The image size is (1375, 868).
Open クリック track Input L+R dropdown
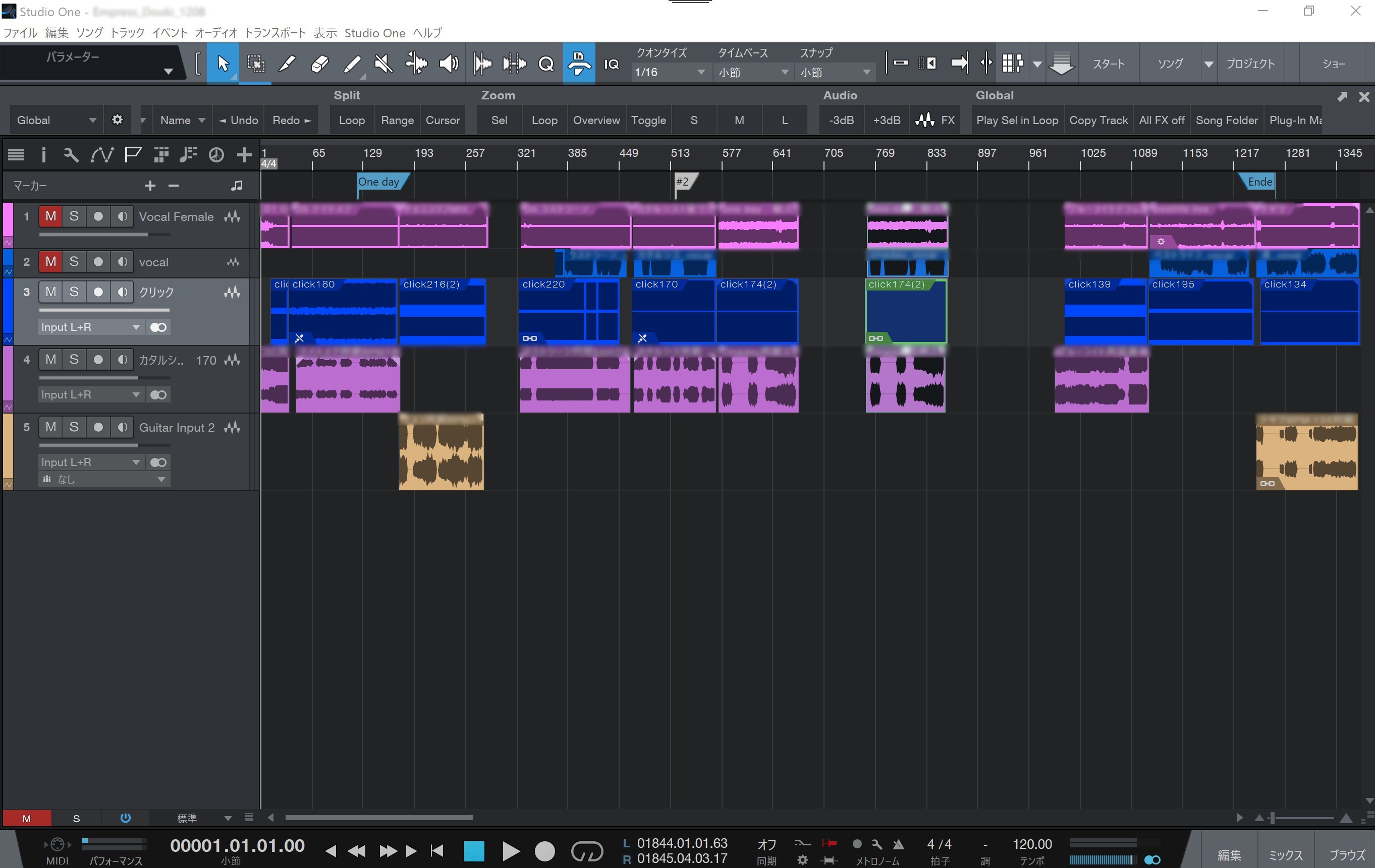coord(90,327)
